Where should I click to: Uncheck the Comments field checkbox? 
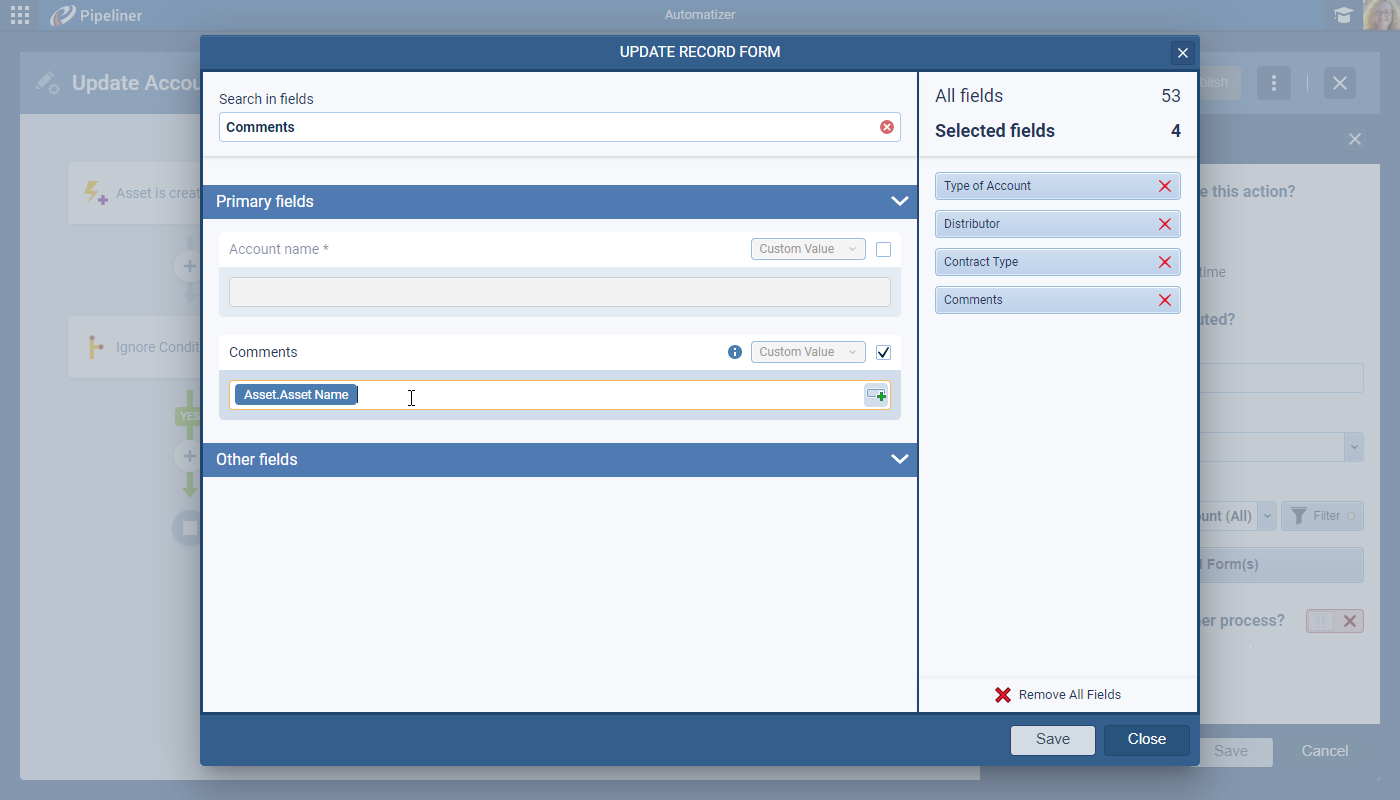[x=883, y=352]
